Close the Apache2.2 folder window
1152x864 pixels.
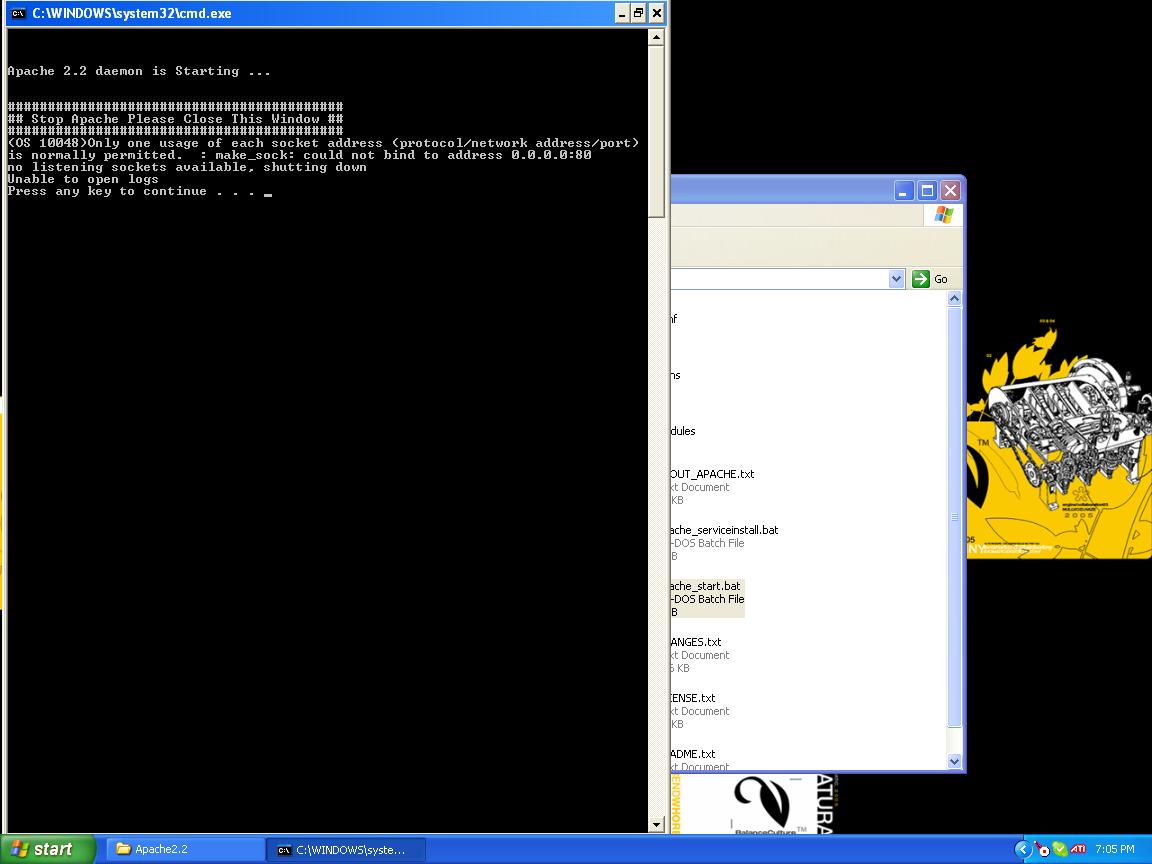(951, 191)
